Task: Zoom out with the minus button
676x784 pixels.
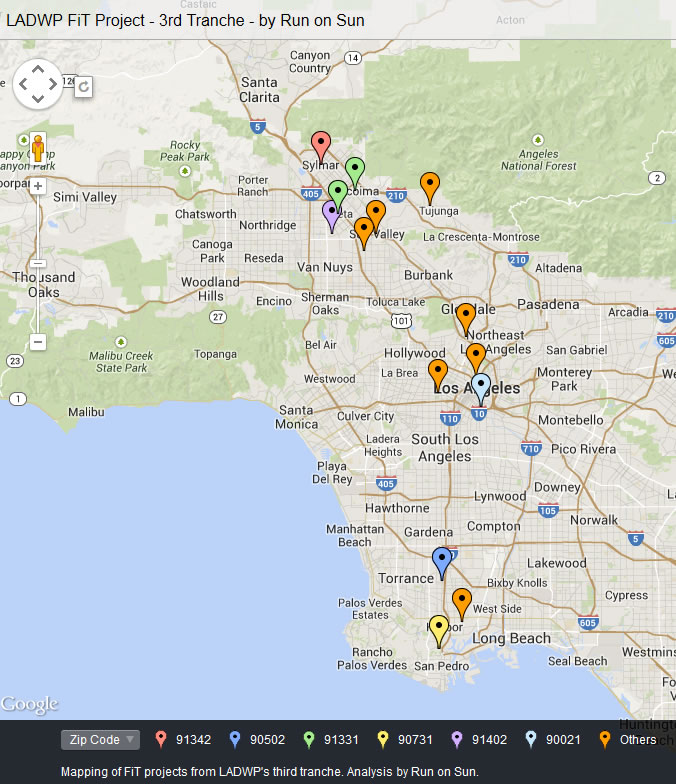Action: tap(38, 342)
